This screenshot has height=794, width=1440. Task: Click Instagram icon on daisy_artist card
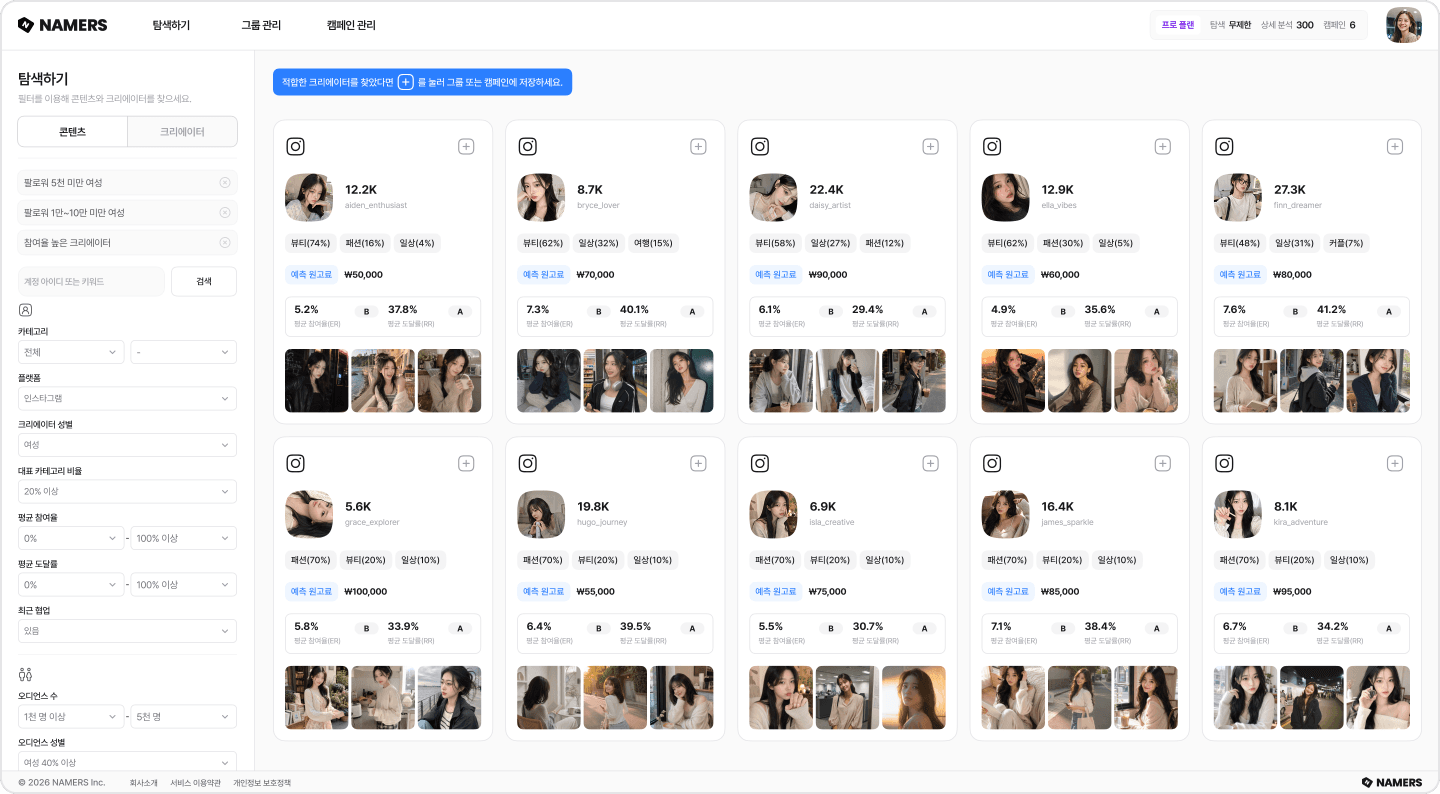tap(760, 146)
